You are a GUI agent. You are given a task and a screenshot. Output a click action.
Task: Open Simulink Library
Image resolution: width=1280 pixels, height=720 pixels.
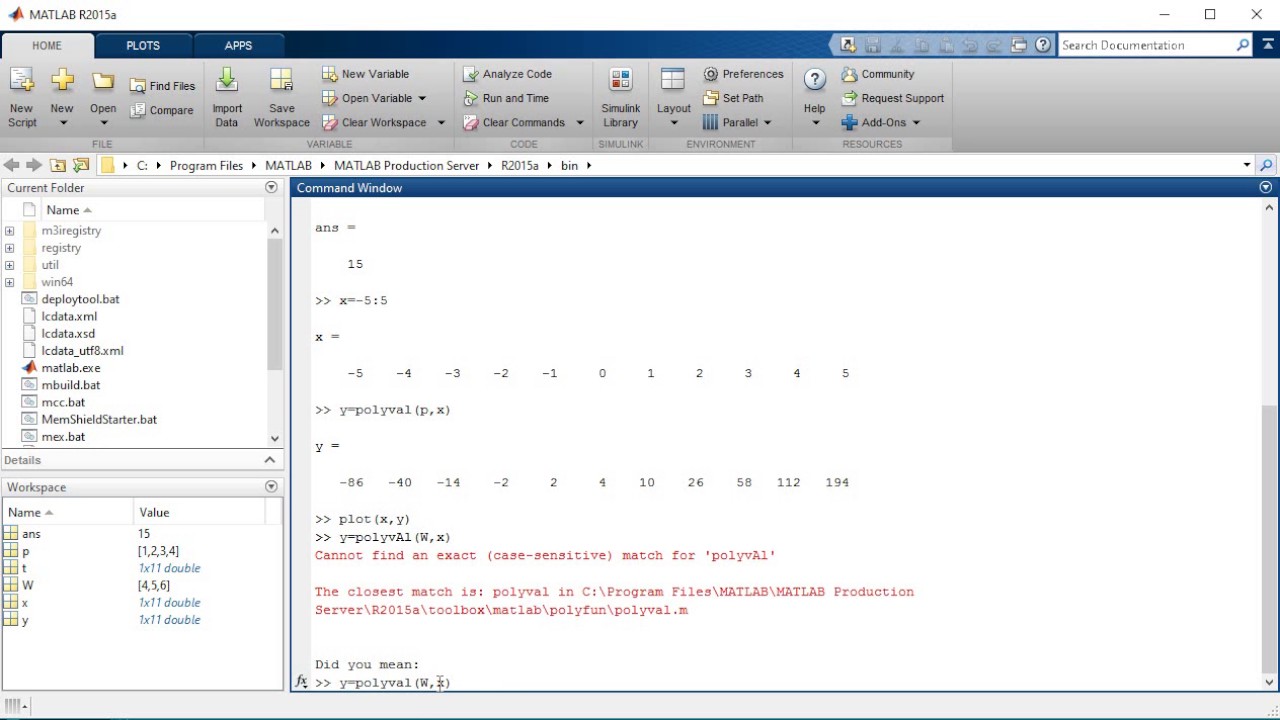click(621, 97)
